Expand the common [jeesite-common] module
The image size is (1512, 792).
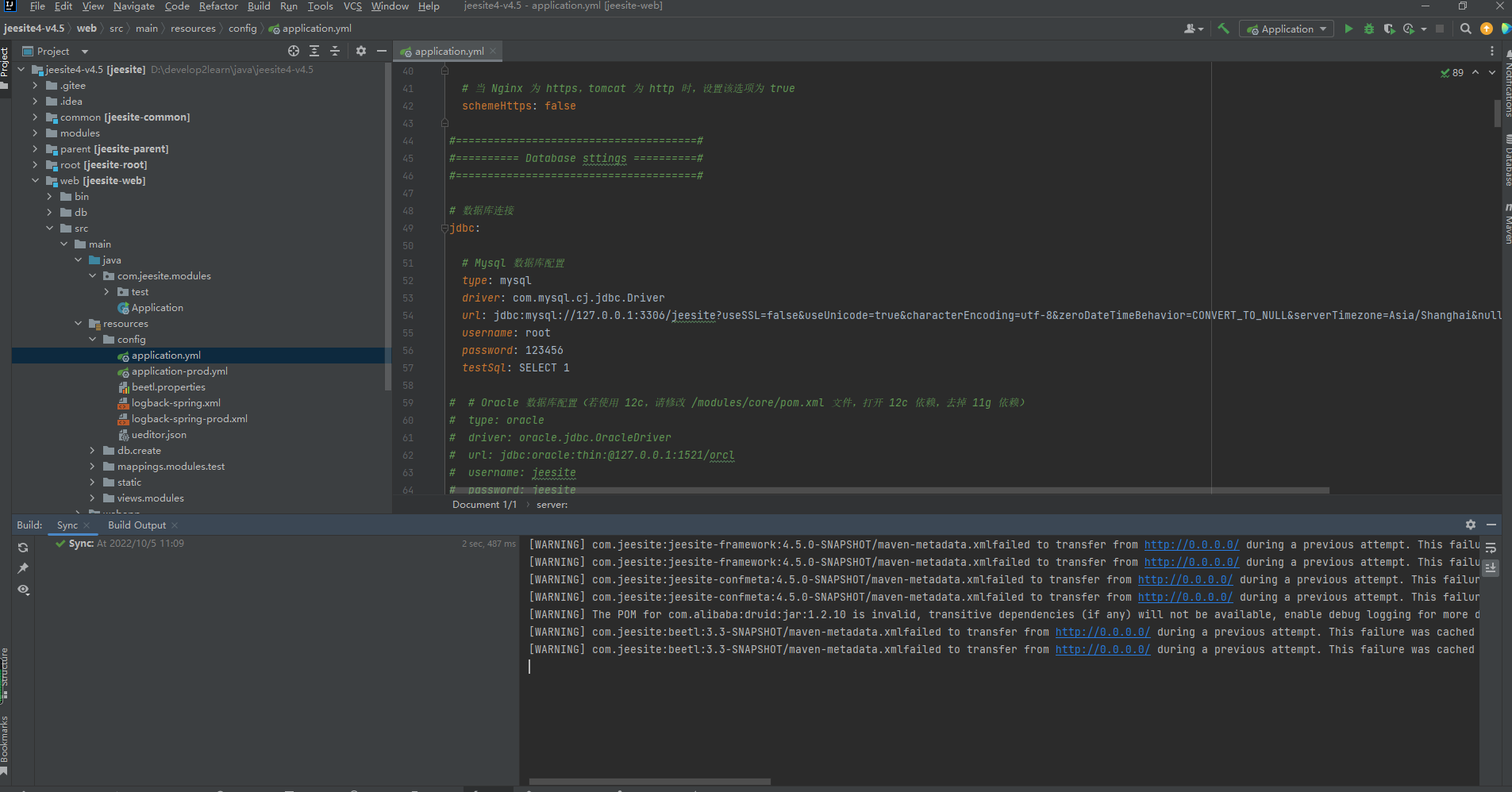pyautogui.click(x=35, y=117)
